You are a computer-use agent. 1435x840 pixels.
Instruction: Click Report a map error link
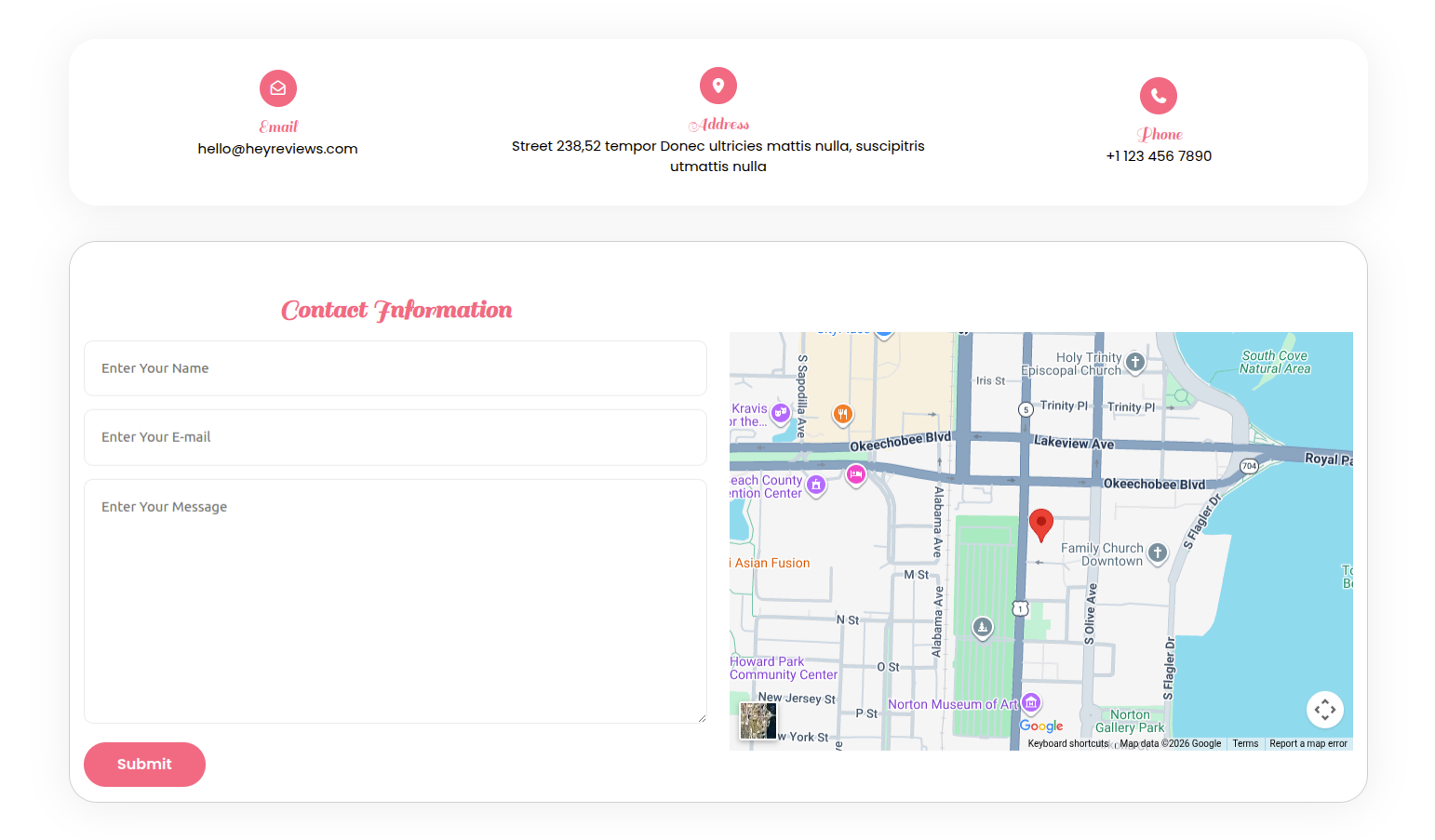click(1308, 744)
